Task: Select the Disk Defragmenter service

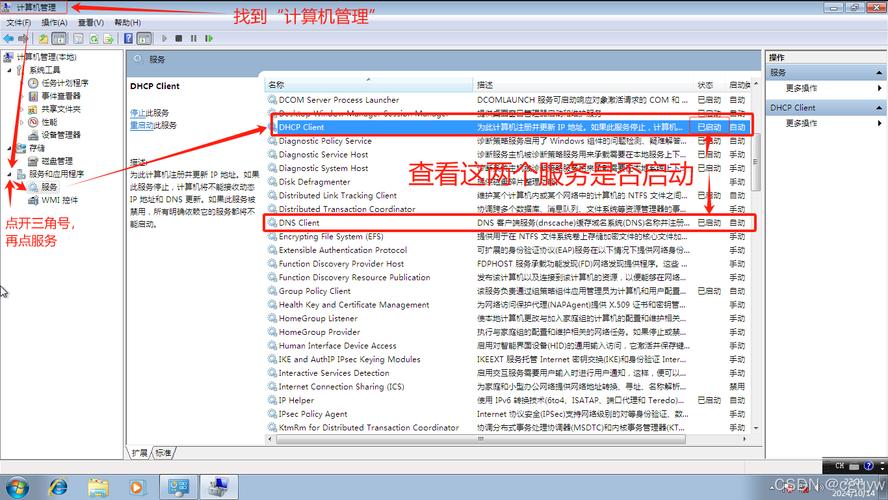Action: tap(509, 182)
